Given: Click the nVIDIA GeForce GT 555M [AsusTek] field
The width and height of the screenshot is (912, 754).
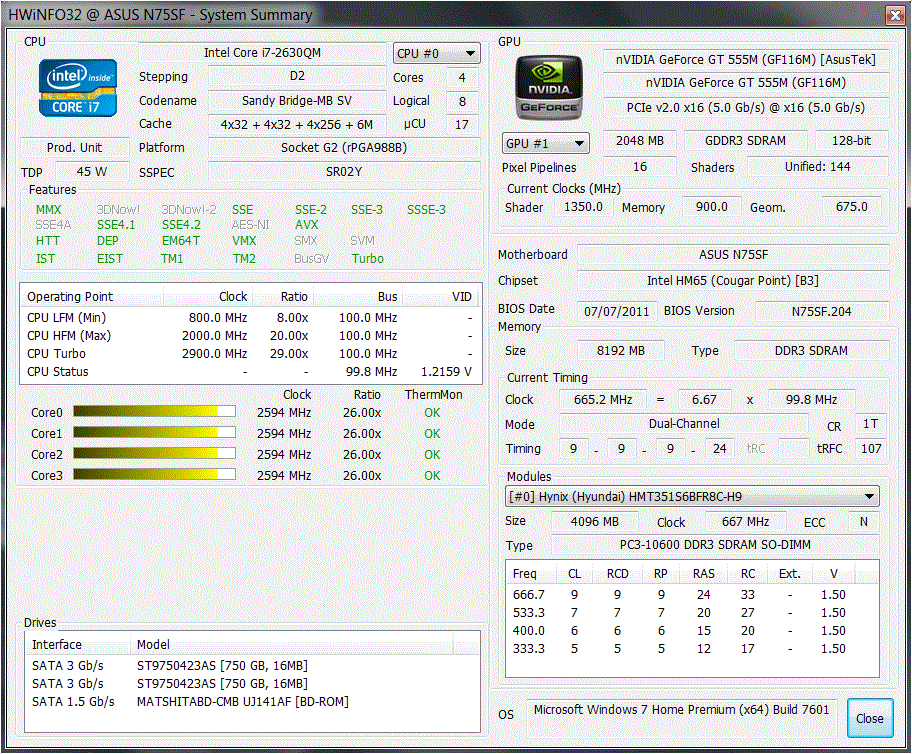Looking at the screenshot, I should coord(746,59).
